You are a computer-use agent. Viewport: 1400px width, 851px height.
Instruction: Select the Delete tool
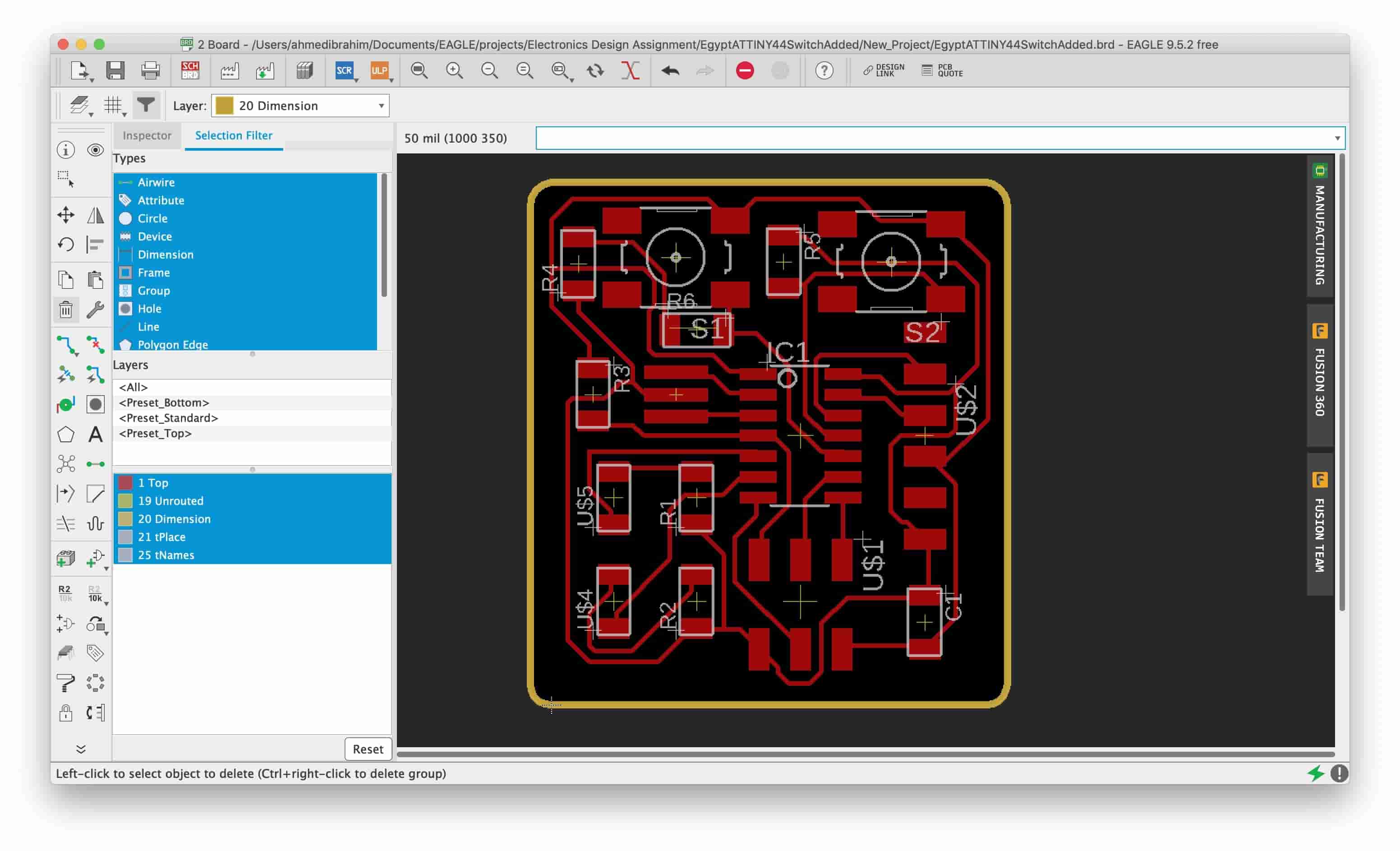[65, 309]
